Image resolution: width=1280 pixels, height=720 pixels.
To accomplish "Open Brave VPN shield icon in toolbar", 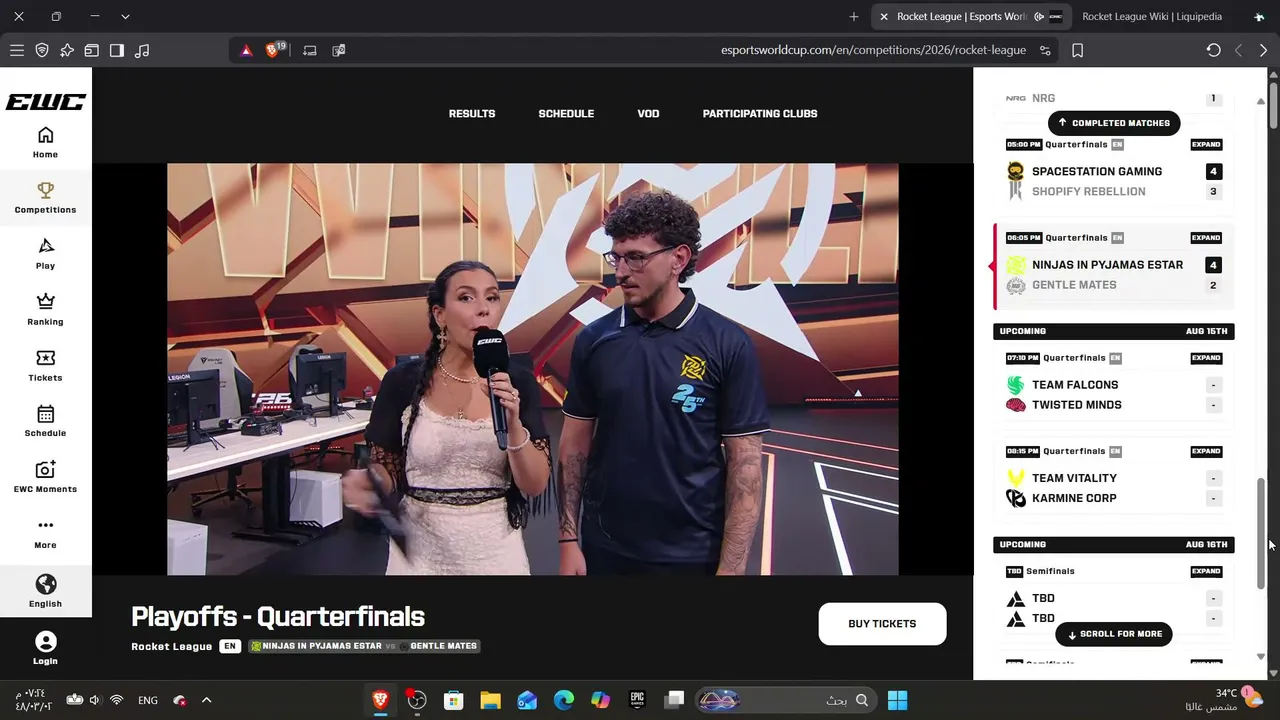I will point(42,50).
